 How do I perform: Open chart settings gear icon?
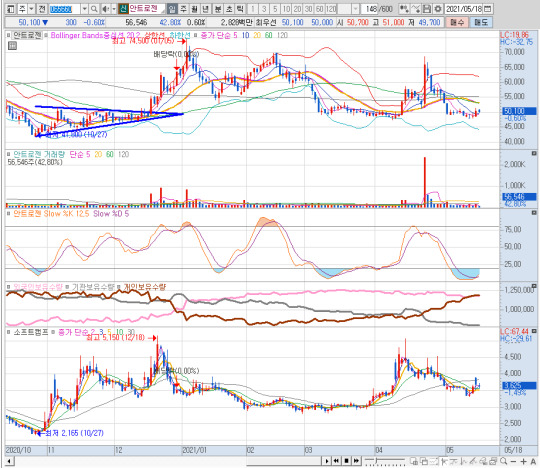(x=438, y=9)
